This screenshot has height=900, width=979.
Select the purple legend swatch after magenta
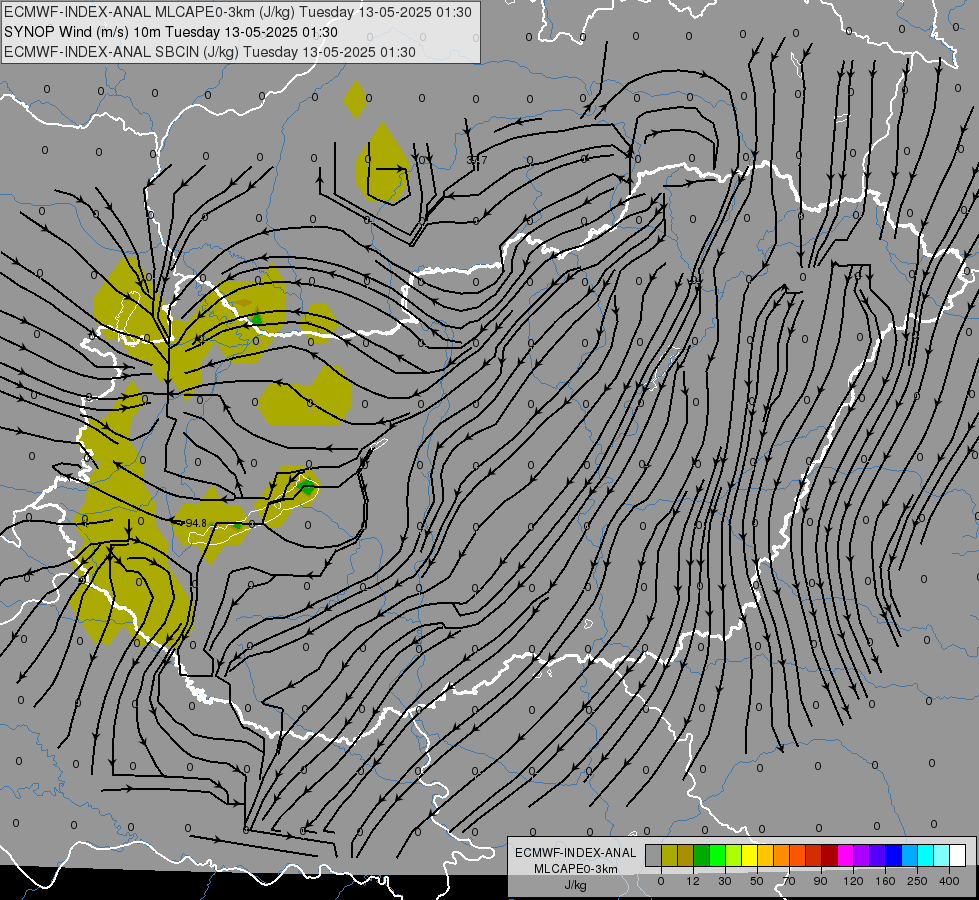pyautogui.click(x=862, y=855)
